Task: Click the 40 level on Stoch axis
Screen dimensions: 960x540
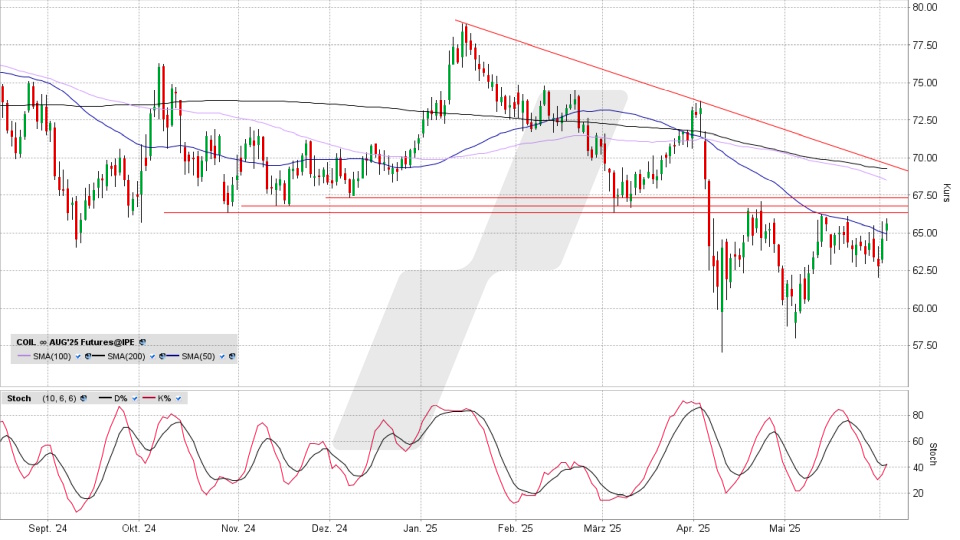Action: (918, 468)
